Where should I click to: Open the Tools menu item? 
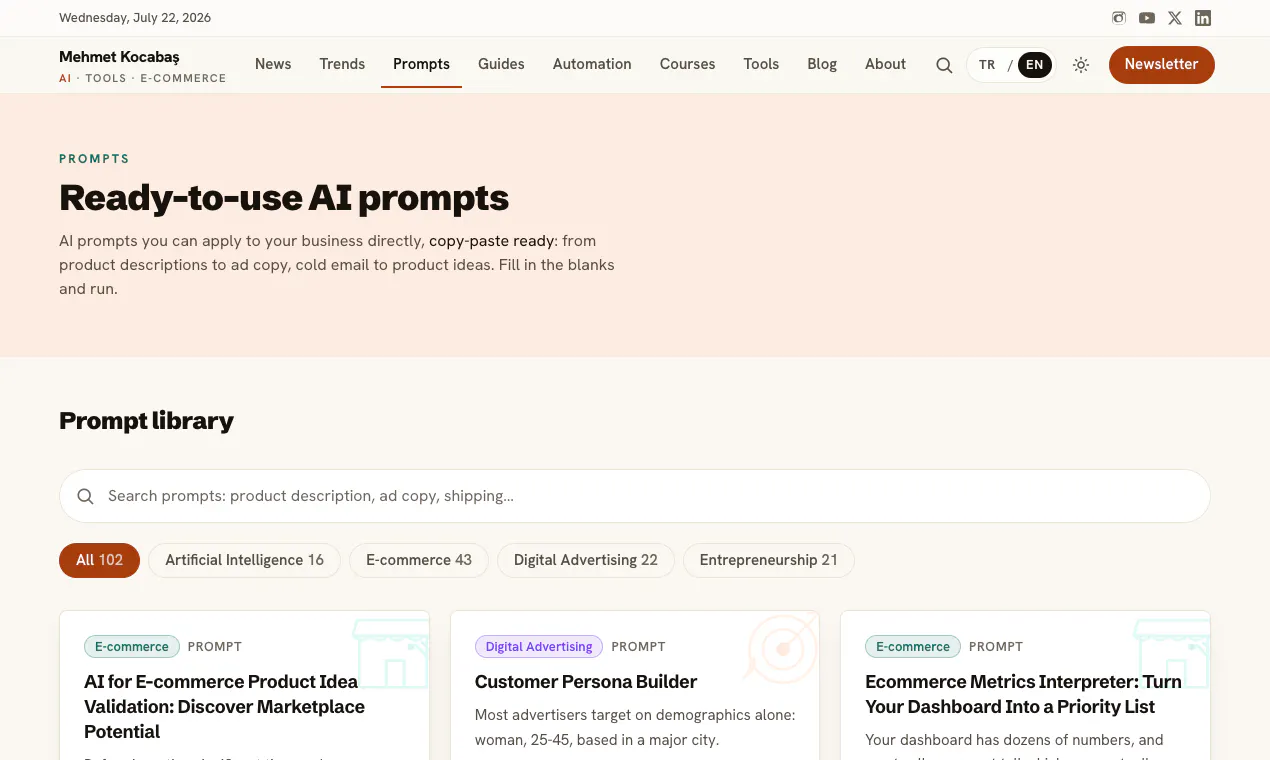761,64
